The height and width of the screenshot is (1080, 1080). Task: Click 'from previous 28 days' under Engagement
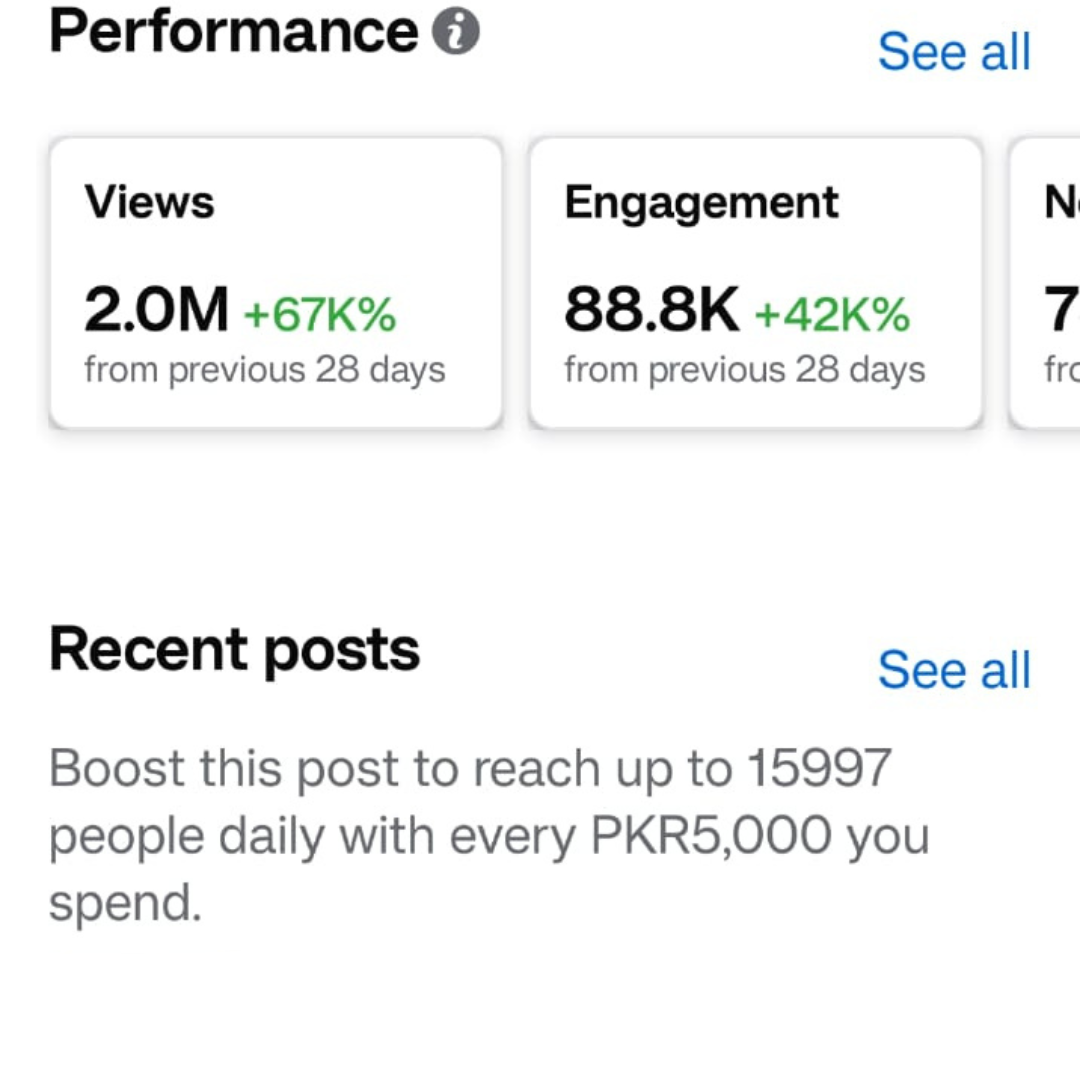pyautogui.click(x=745, y=370)
